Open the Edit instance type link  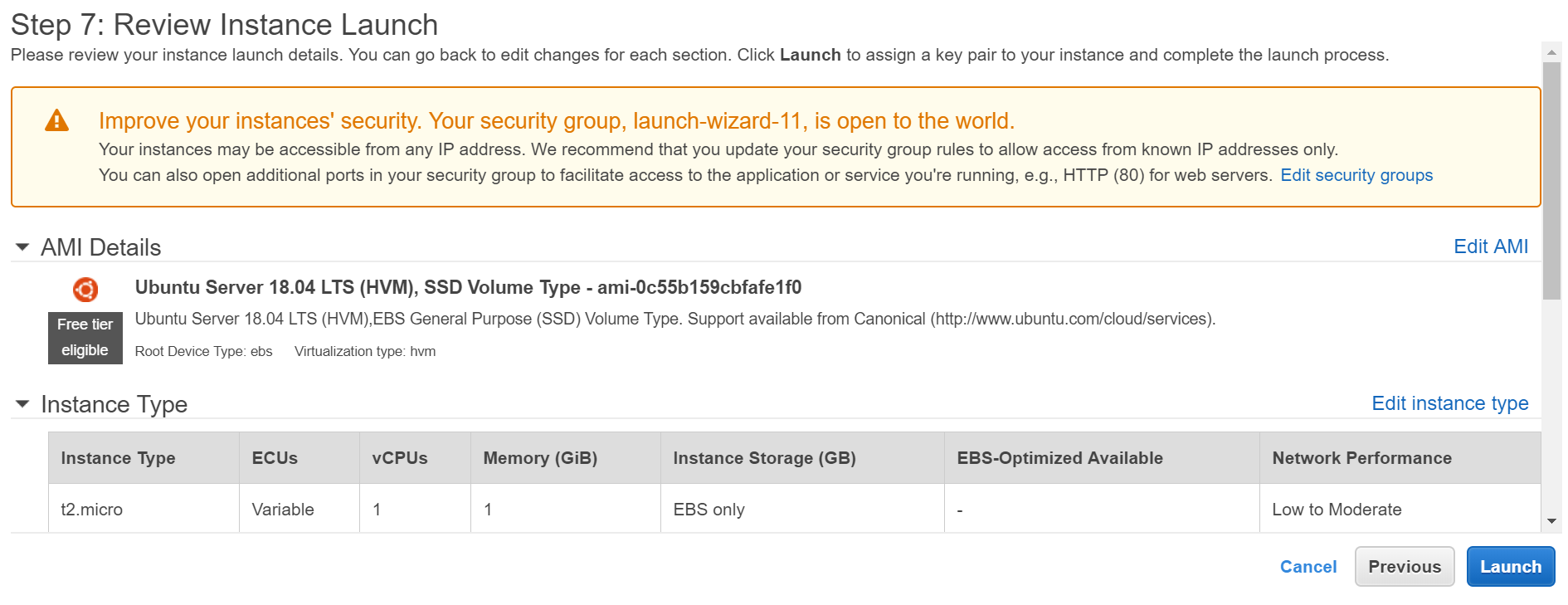tap(1449, 403)
